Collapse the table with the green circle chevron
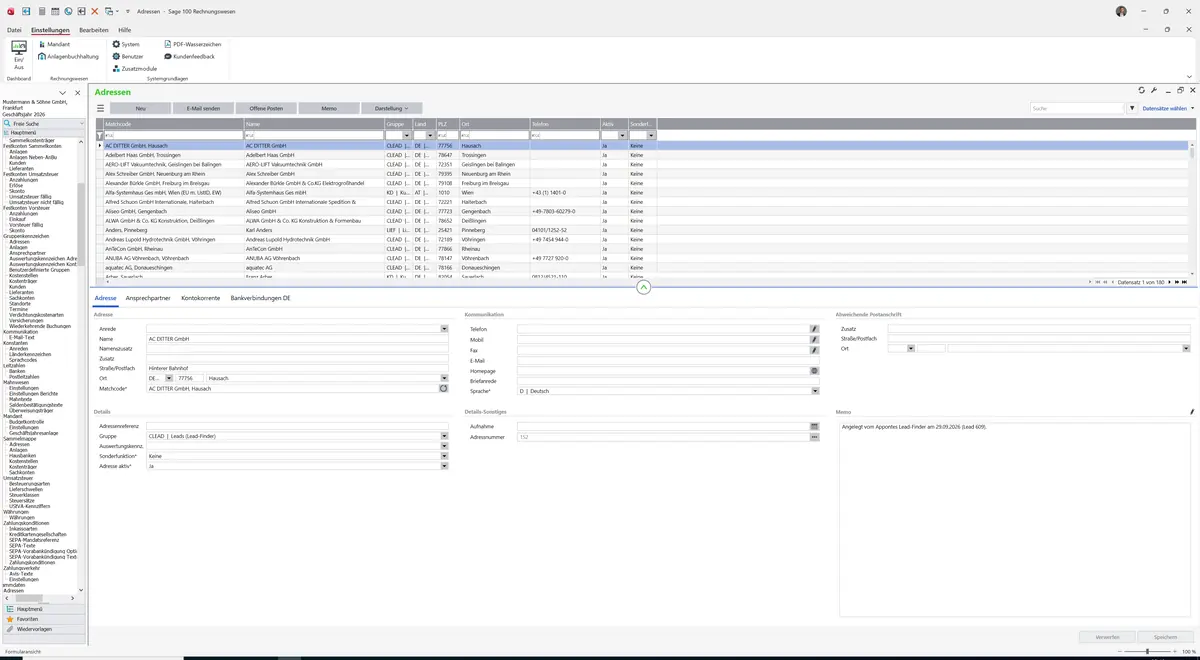Screen dimensions: 1200x660 (643, 287)
